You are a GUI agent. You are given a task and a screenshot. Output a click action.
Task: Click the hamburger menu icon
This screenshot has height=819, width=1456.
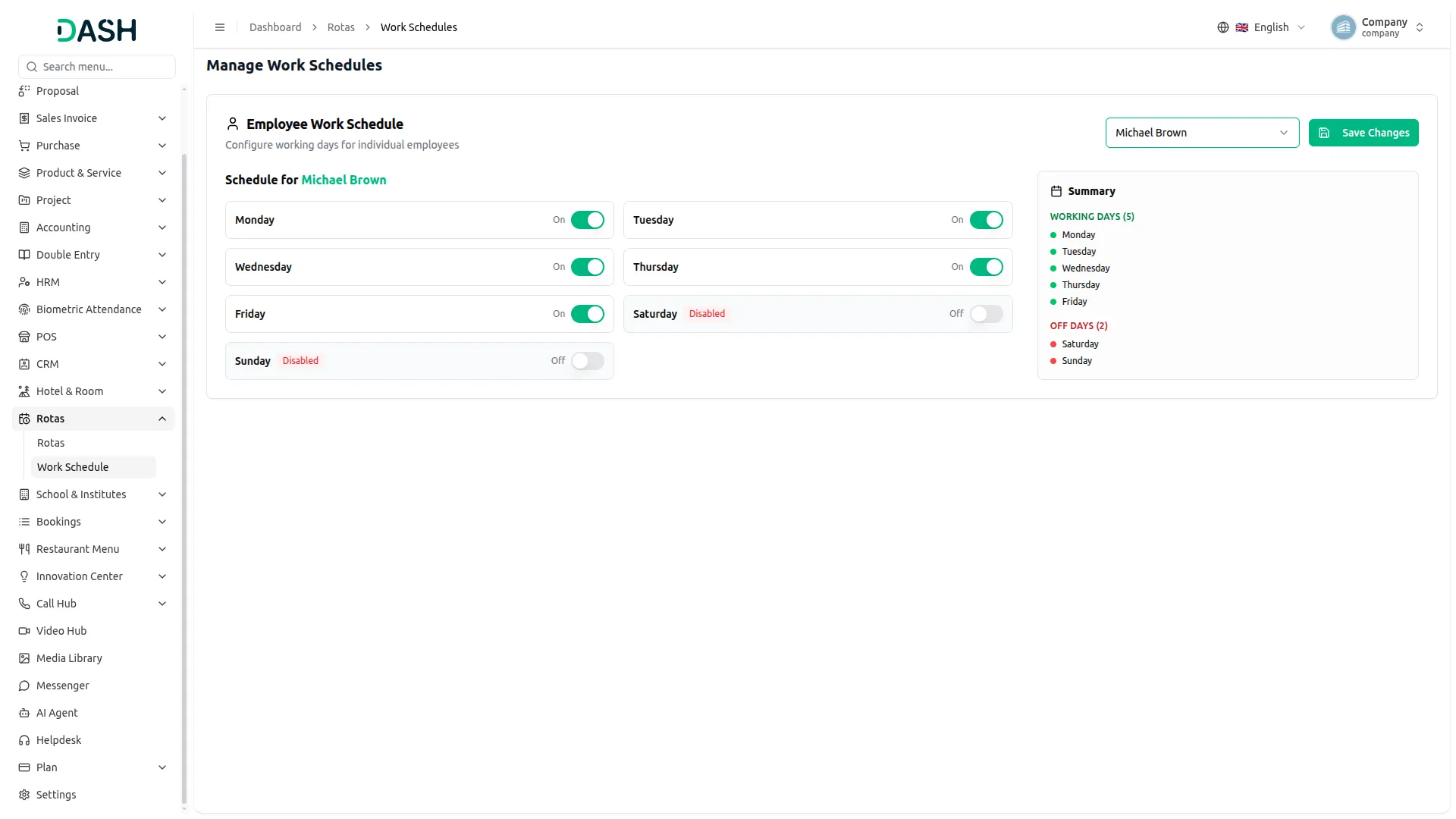coord(220,27)
